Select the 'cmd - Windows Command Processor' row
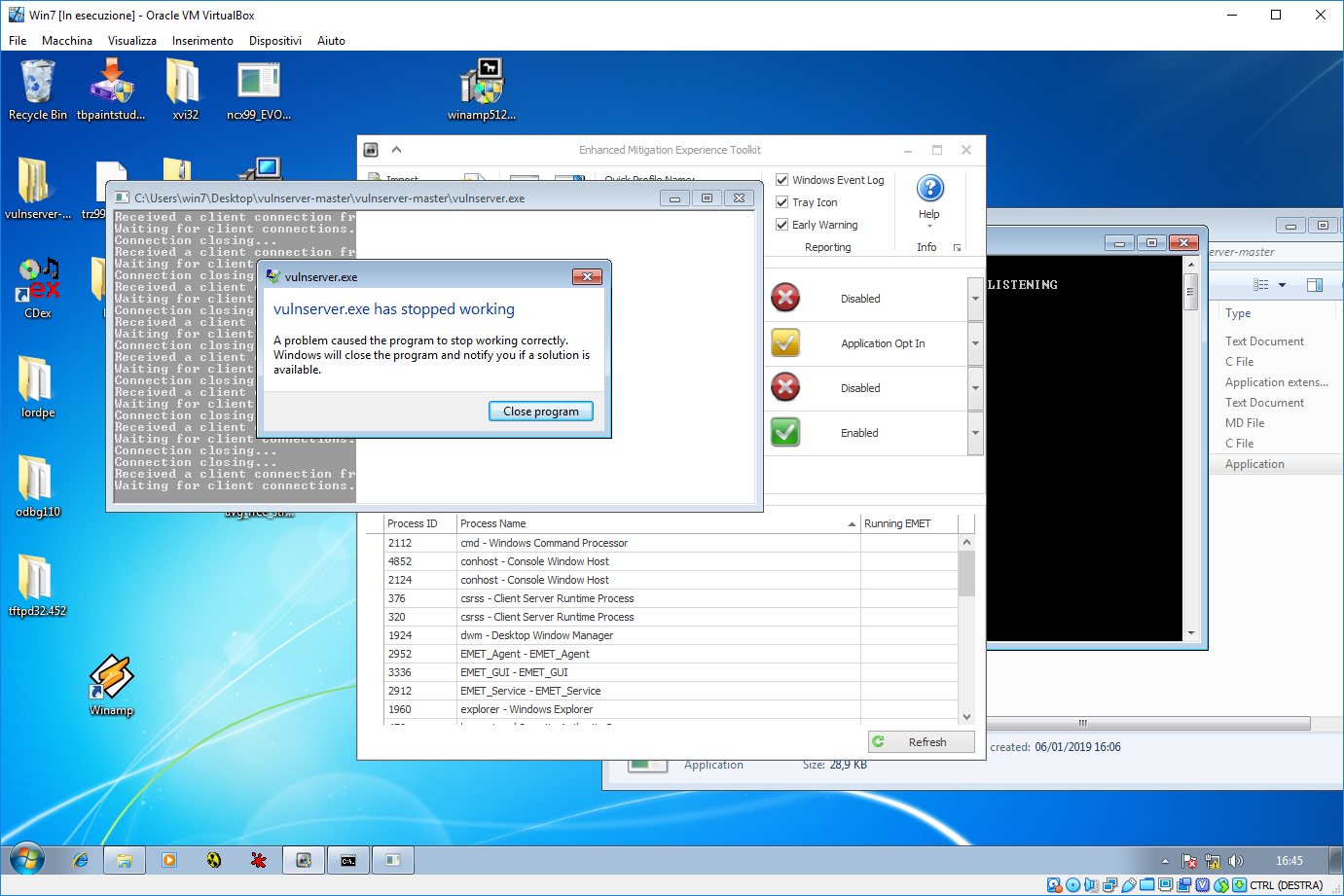 [x=672, y=543]
